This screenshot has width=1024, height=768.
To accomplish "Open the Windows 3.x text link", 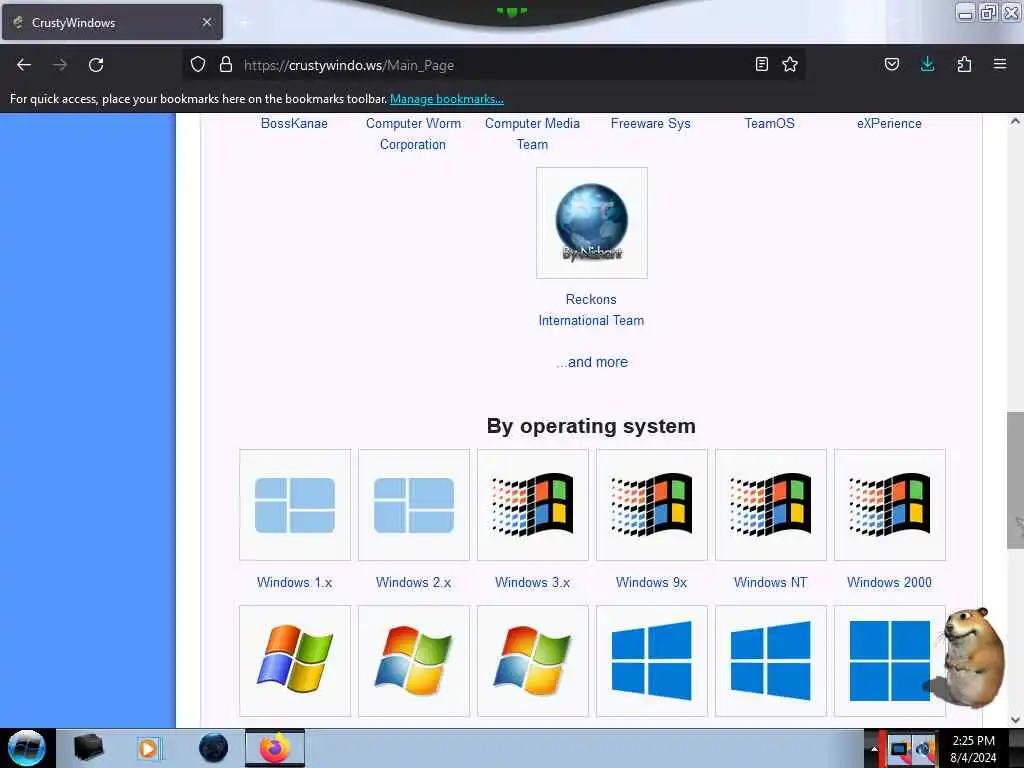I will pos(532,582).
